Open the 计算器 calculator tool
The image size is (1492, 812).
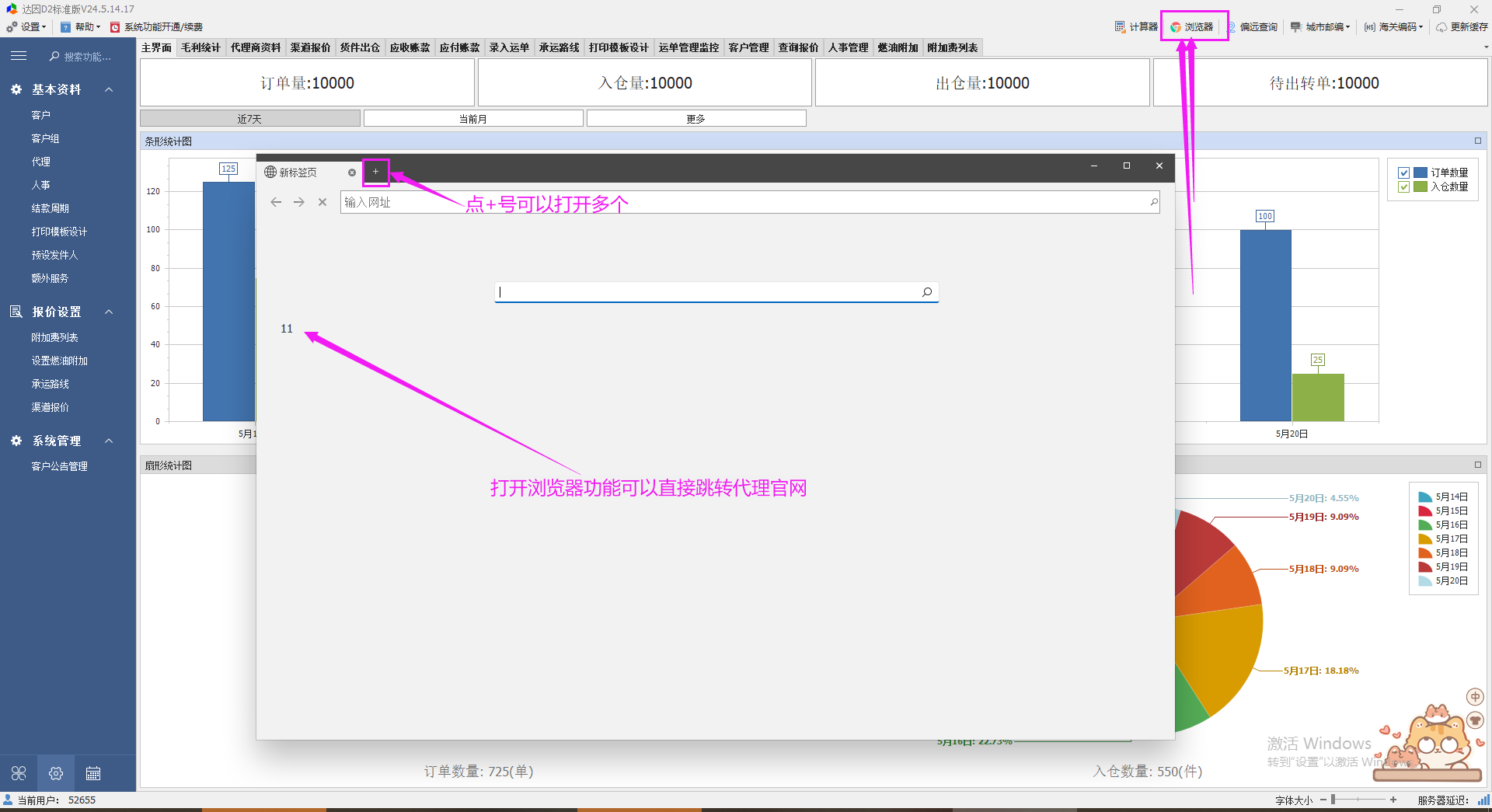[1136, 27]
